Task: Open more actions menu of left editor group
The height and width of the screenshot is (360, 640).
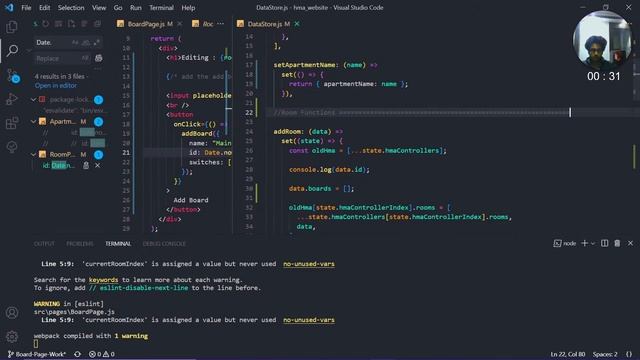Action: click(220, 24)
